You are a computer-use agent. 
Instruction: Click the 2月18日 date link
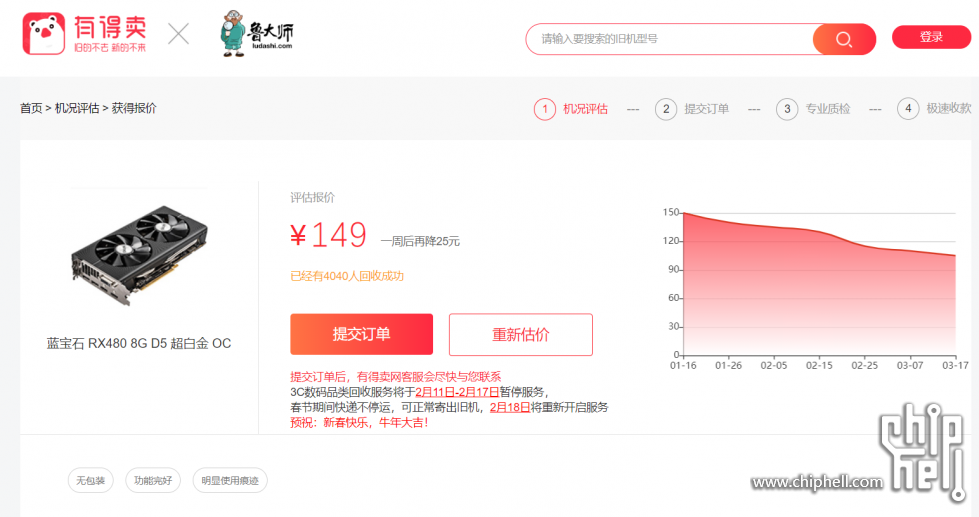pyautogui.click(x=509, y=407)
